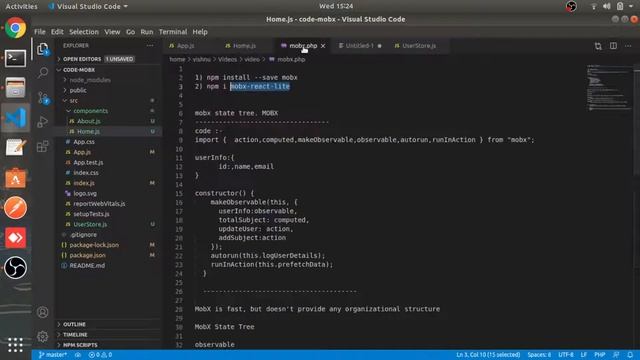
Task: Open the Explorer view in activity bar
Action: point(43,49)
